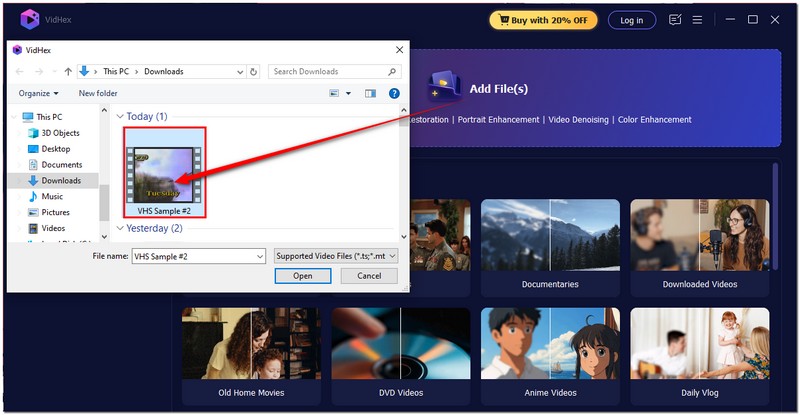The width and height of the screenshot is (800, 415).
Task: Click the refresh button beside address bar
Action: click(x=254, y=71)
